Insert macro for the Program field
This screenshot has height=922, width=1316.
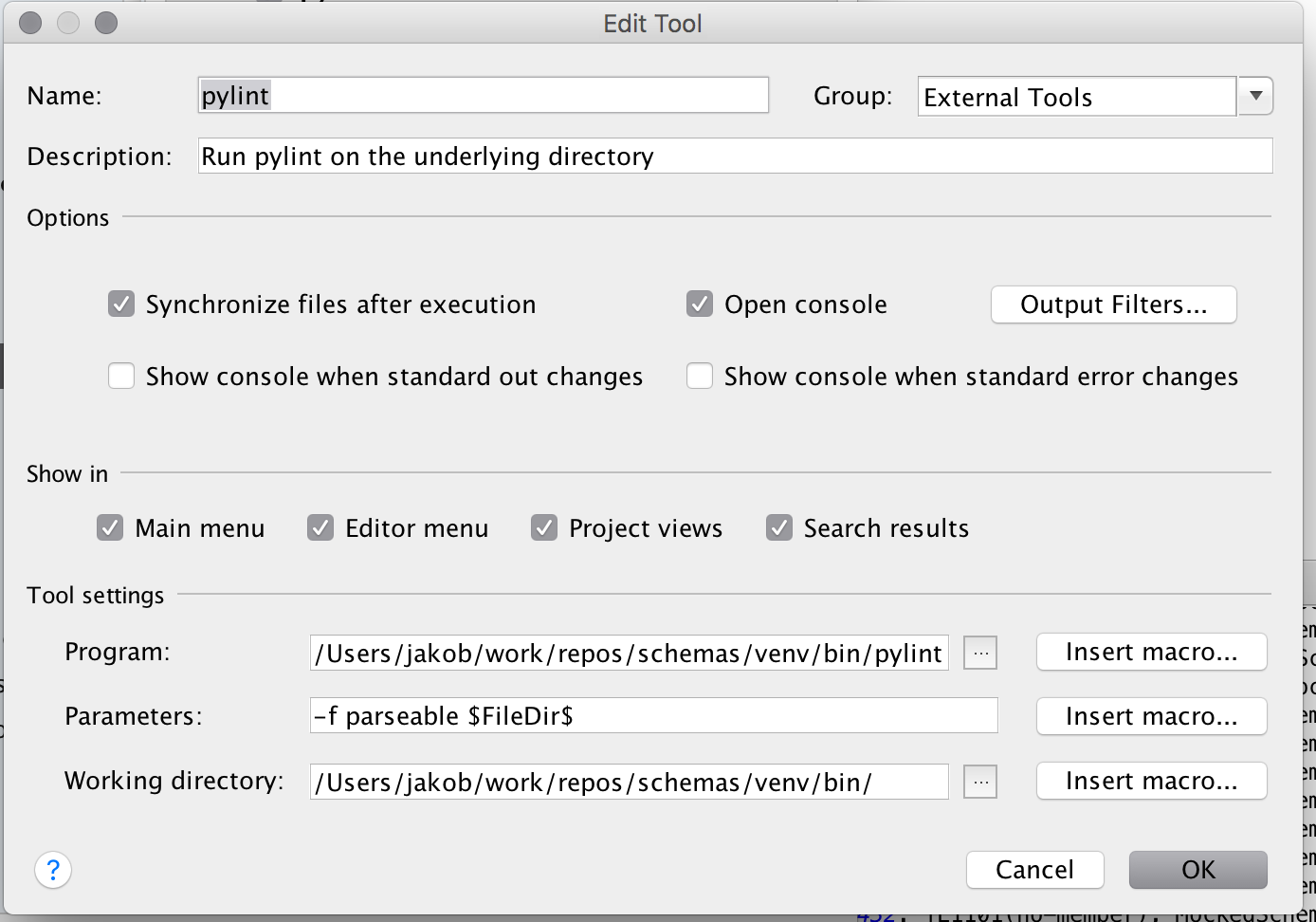point(1151,652)
